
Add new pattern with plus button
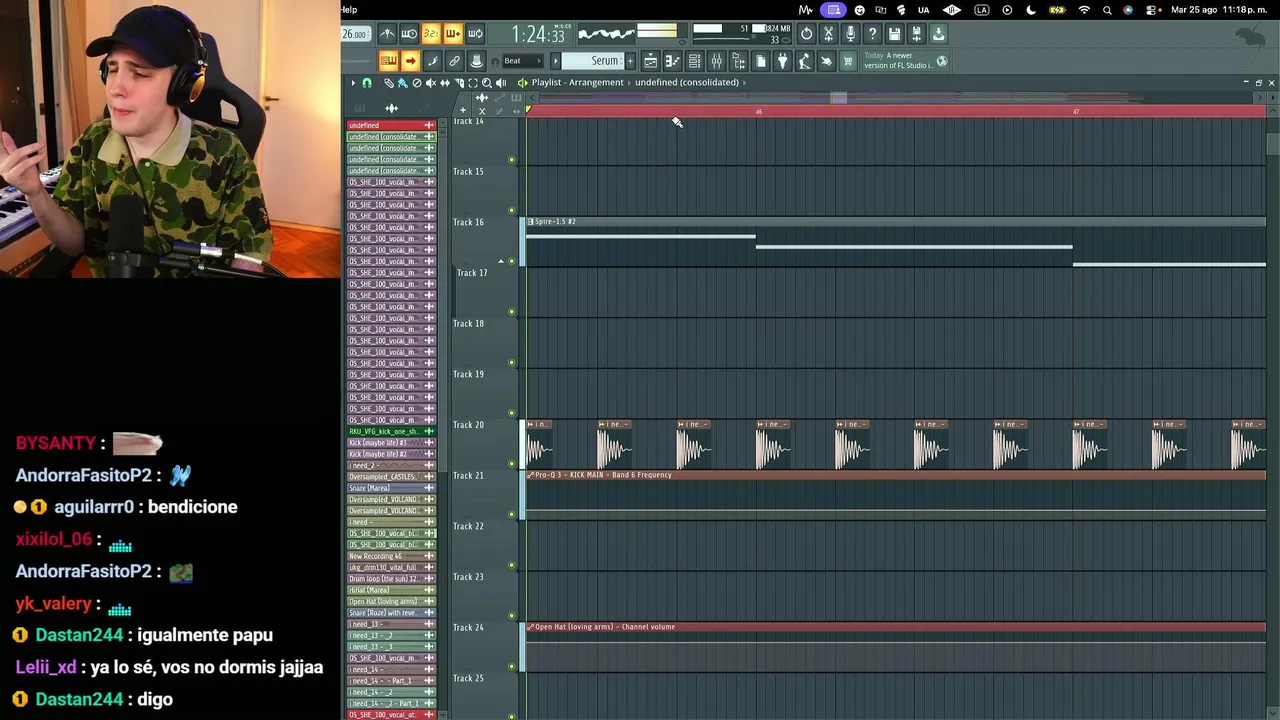tap(630, 61)
